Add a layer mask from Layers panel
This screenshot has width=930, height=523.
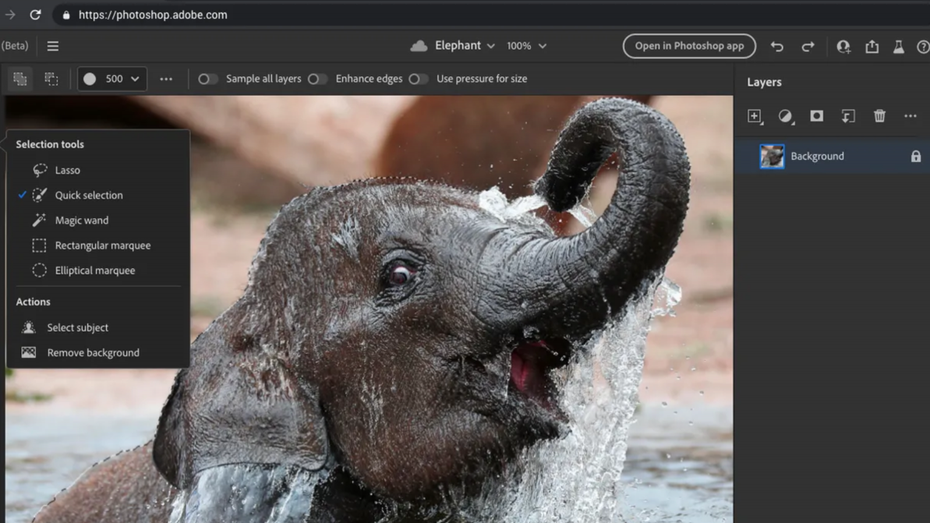817,116
